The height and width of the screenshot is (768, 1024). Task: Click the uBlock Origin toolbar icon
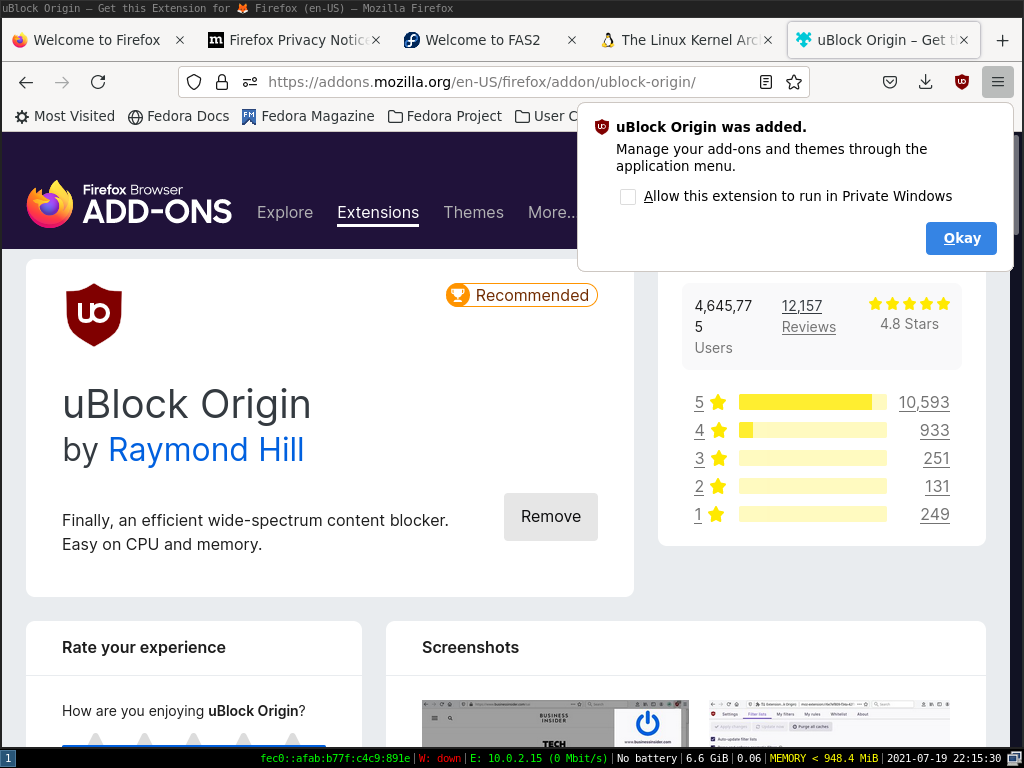[961, 82]
